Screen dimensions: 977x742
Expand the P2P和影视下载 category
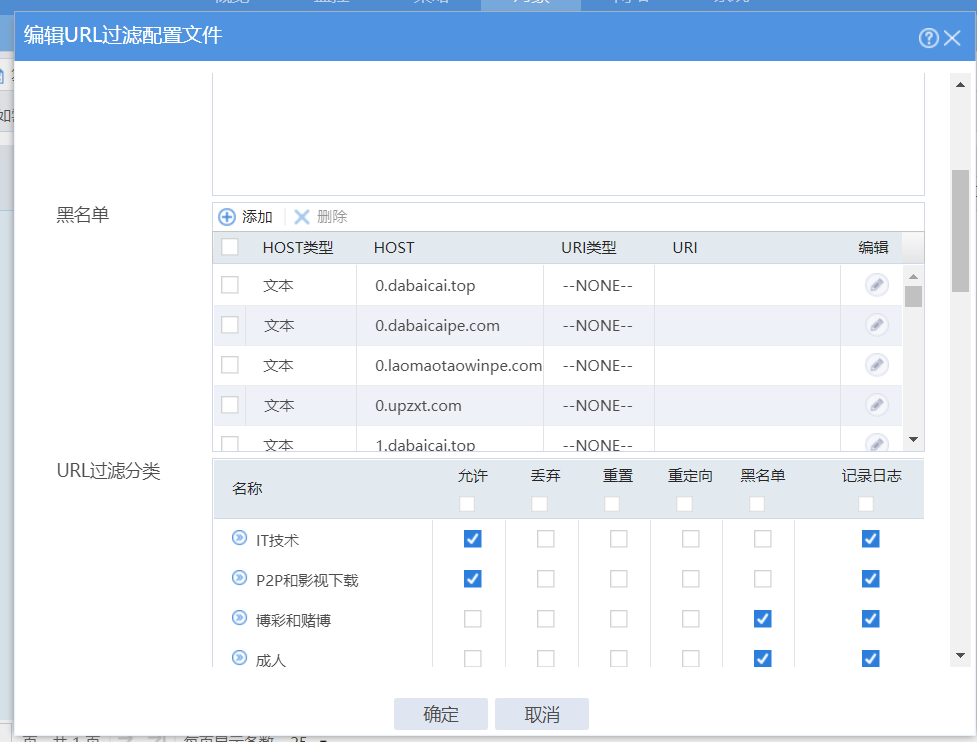click(239, 578)
